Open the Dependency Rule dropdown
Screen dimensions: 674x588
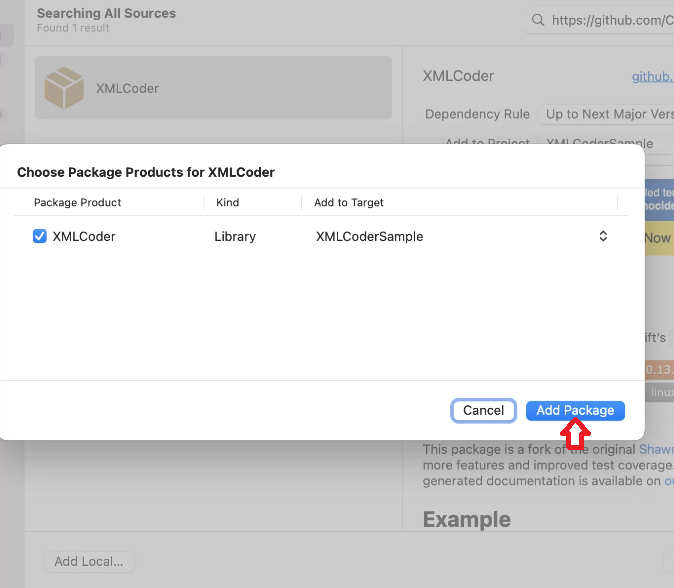tap(606, 114)
